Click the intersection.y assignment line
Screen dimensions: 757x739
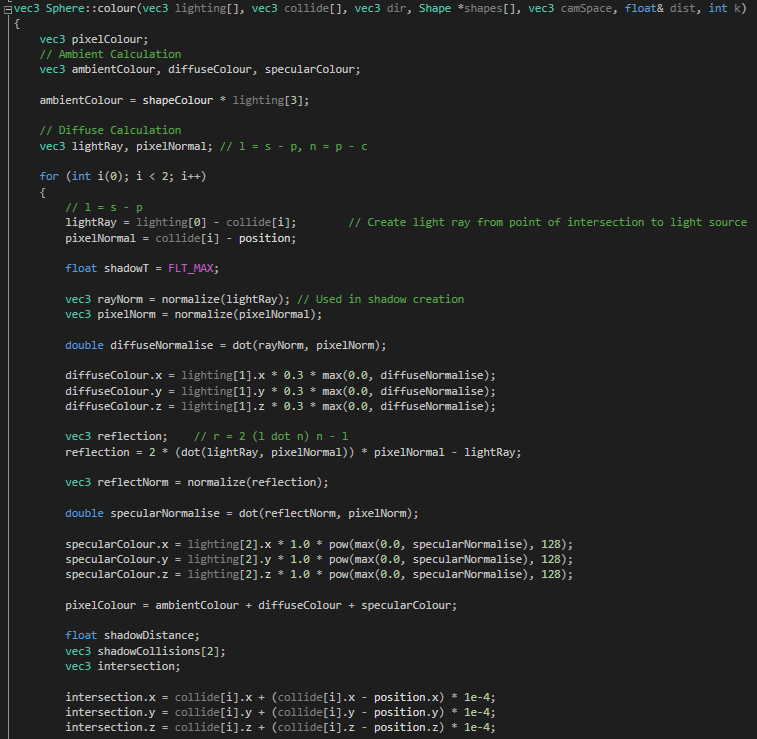(280, 712)
